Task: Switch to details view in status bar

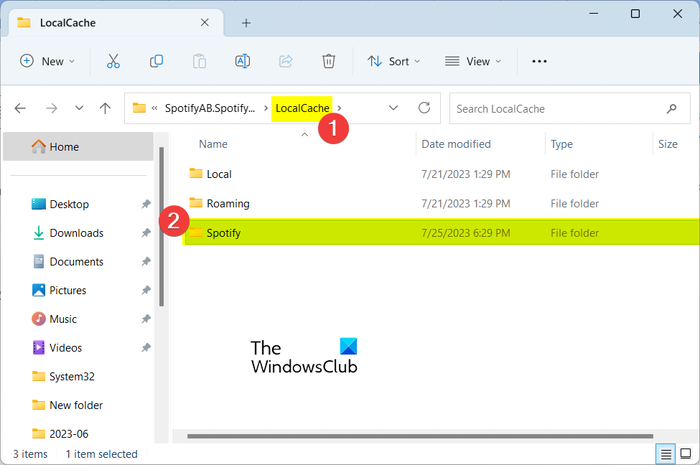Action: [x=666, y=454]
